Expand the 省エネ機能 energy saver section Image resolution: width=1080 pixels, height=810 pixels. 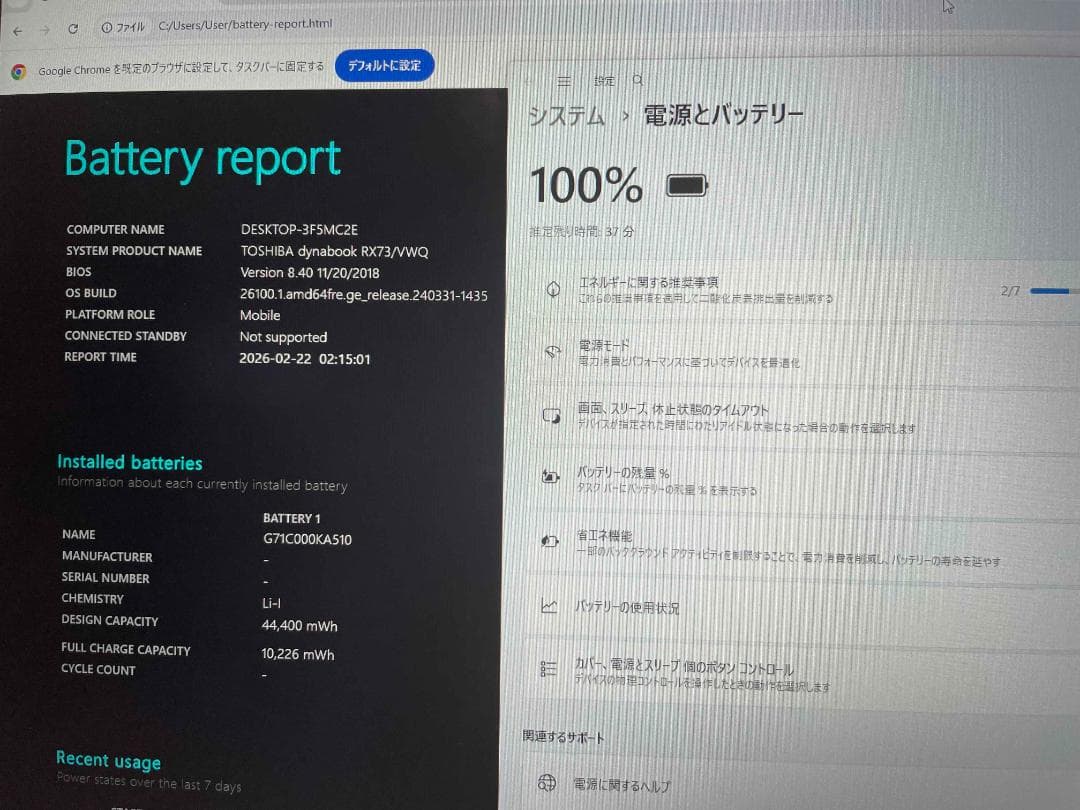pyautogui.click(x=802, y=547)
